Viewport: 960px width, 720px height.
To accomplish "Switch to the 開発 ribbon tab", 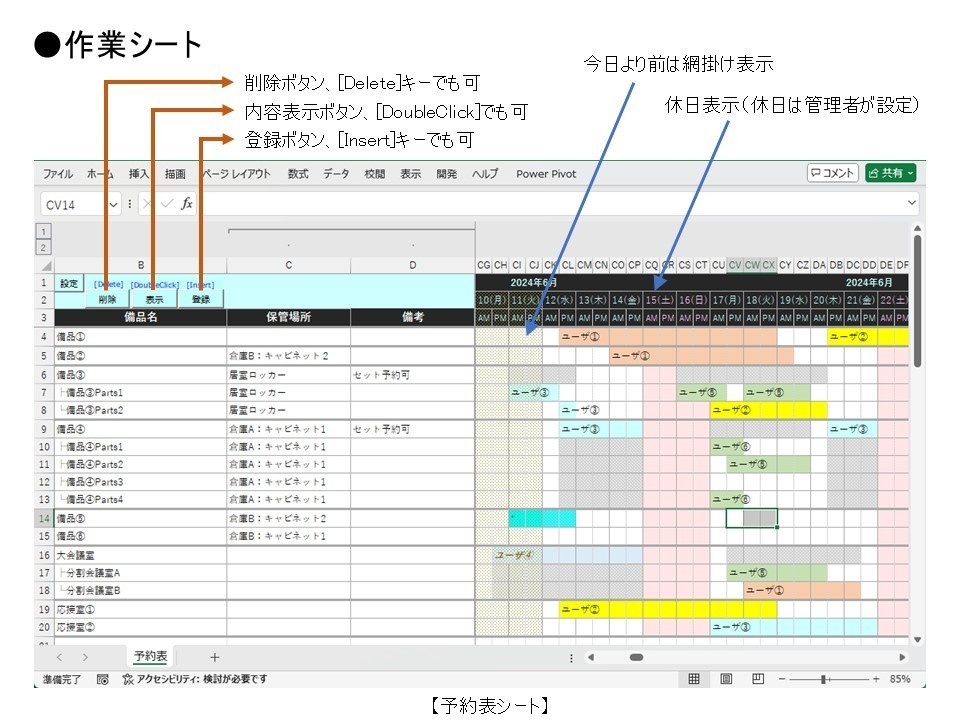I will click(446, 172).
